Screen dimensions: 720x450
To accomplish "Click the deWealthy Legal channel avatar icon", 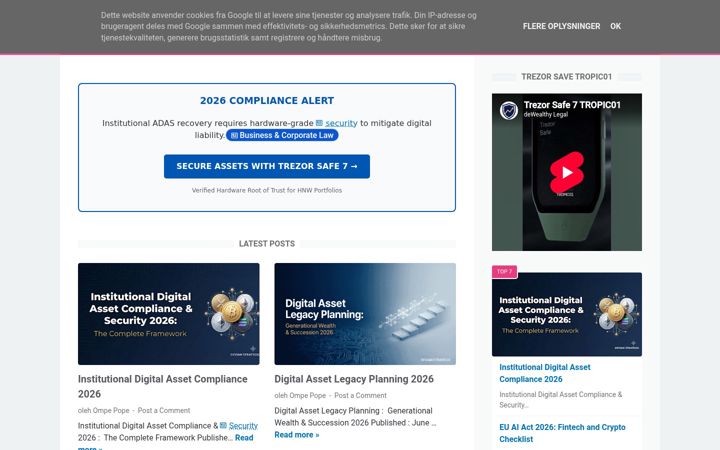I will point(509,110).
